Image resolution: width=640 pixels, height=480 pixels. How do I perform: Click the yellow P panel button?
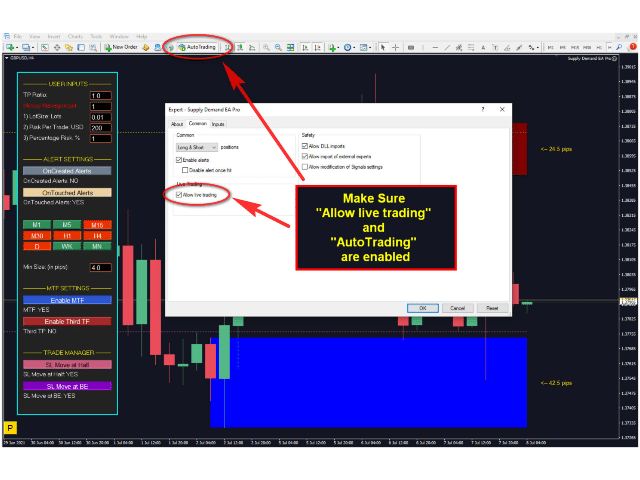pos(10,428)
